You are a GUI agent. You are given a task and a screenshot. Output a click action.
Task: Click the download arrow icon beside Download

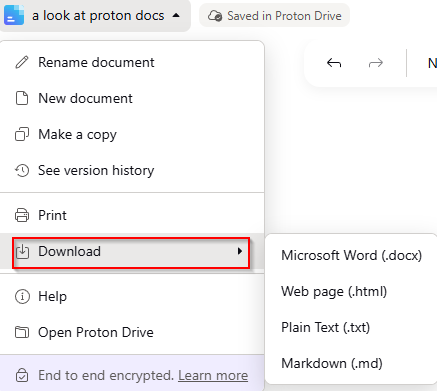pos(23,251)
